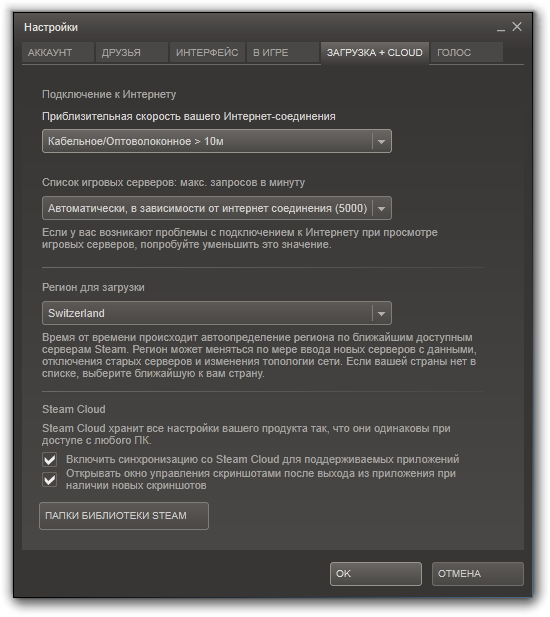Screen dimensions: 550x617
Task: Close the Настройки settings window
Action: tap(517, 27)
